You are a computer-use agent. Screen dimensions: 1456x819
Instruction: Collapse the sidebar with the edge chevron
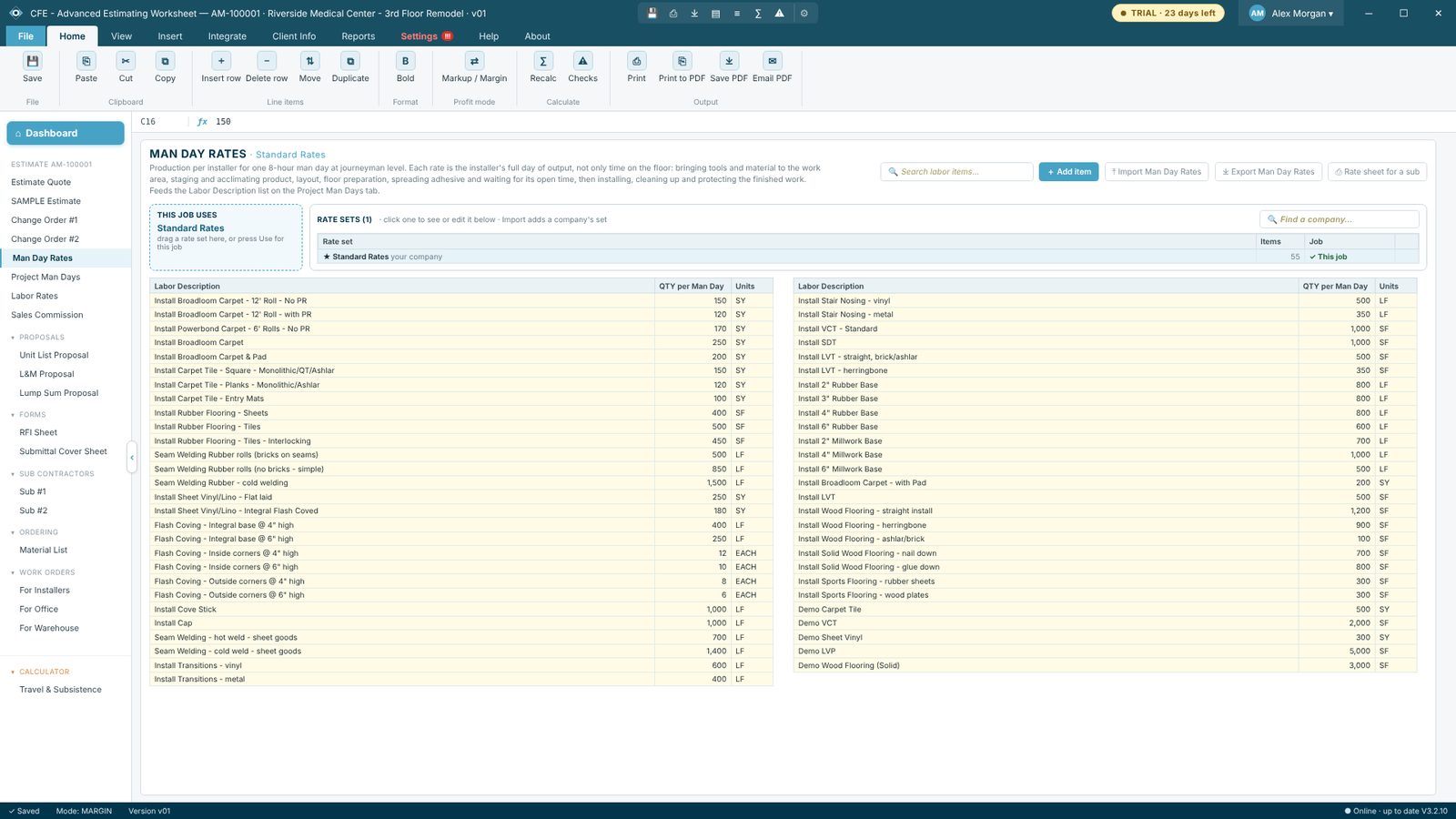(x=132, y=458)
